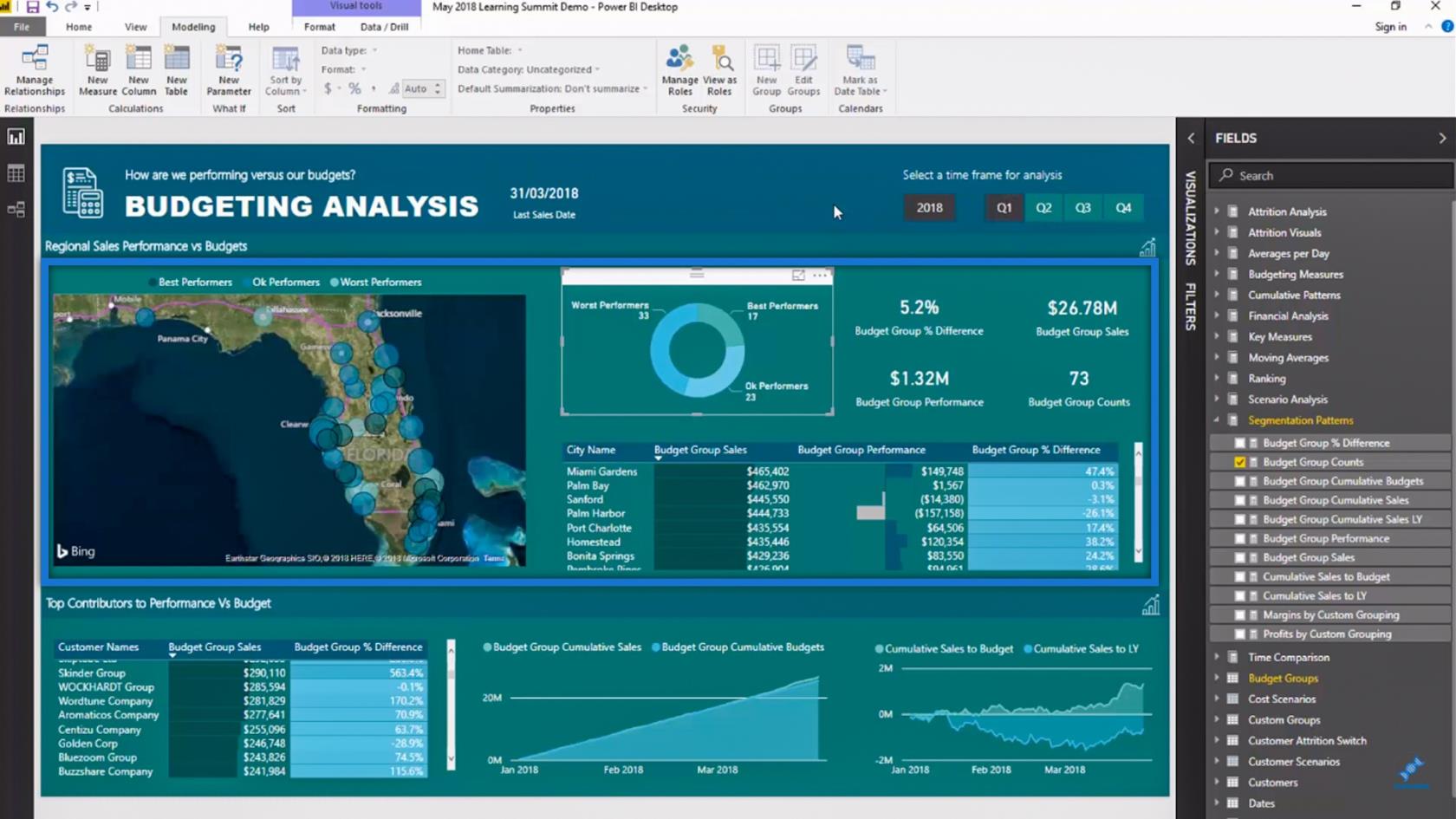The width and height of the screenshot is (1456, 819).
Task: Click the help question mark icon
Action: pyautogui.click(x=1446, y=27)
